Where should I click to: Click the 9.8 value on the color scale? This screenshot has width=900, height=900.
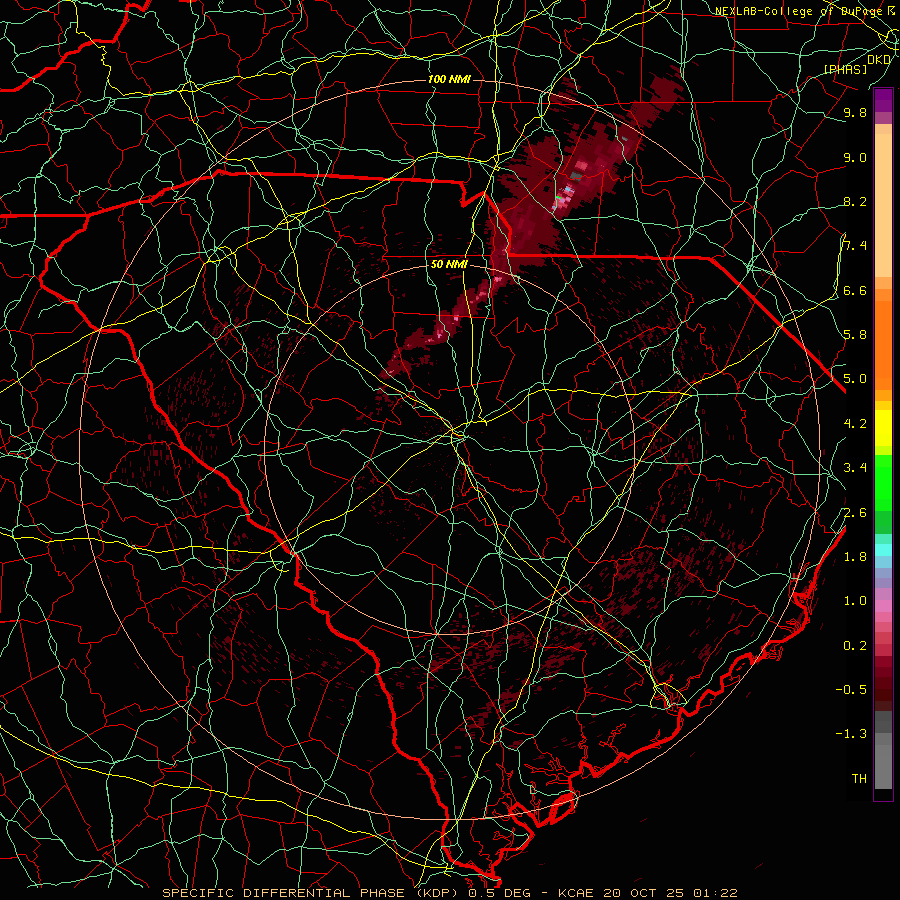click(x=855, y=112)
